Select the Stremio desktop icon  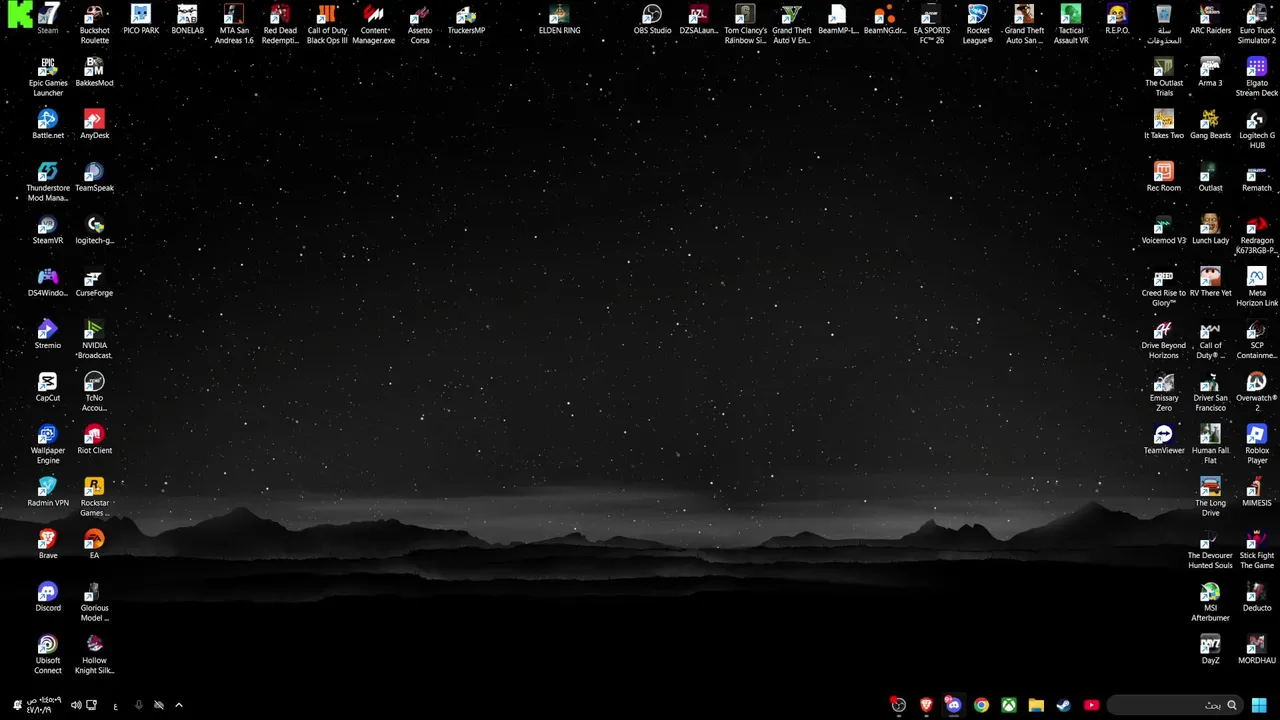coord(48,334)
